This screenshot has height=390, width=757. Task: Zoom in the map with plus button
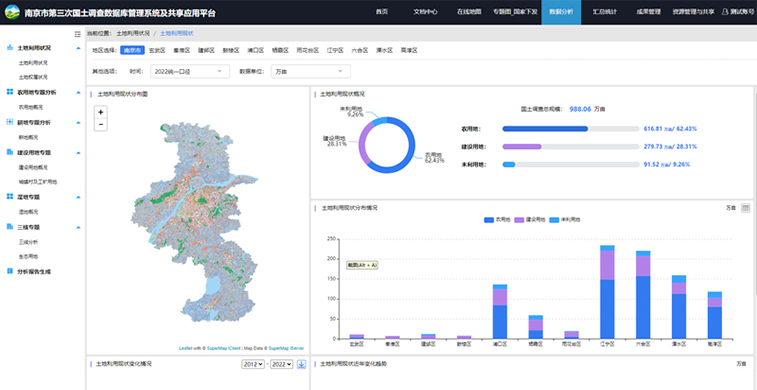tap(100, 112)
